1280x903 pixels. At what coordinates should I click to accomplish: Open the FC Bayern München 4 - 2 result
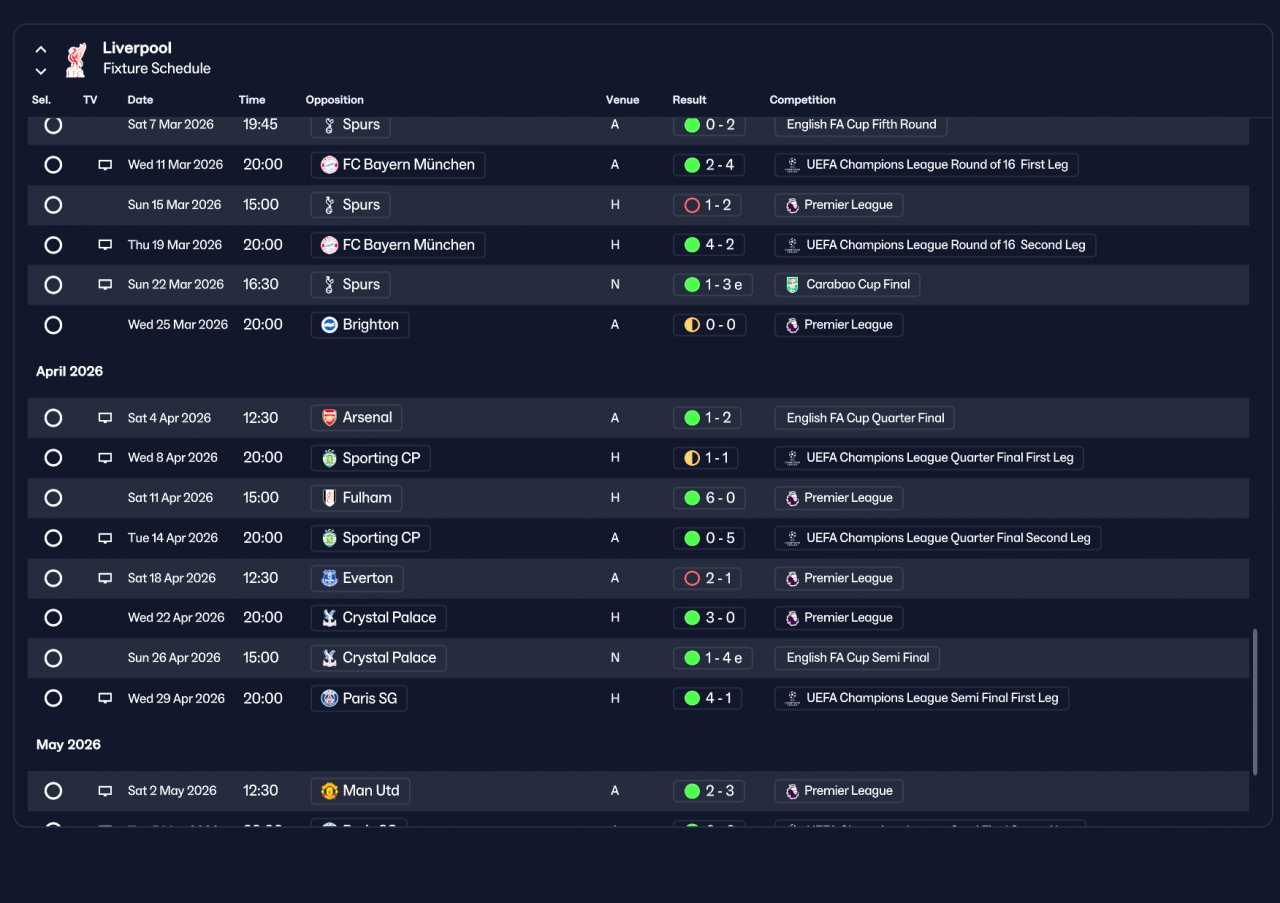point(709,245)
